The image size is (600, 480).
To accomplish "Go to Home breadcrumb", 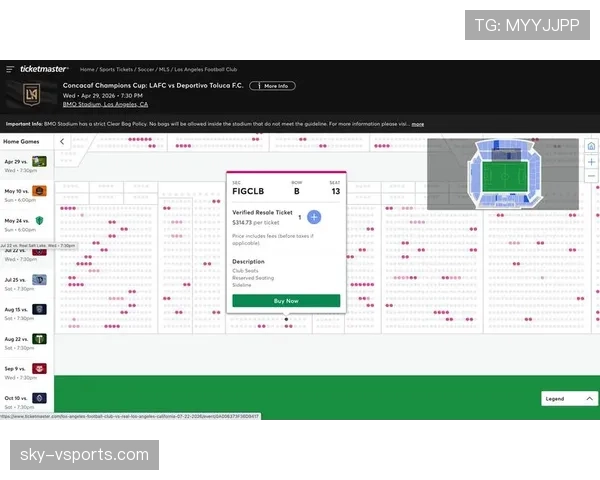I will [x=87, y=69].
